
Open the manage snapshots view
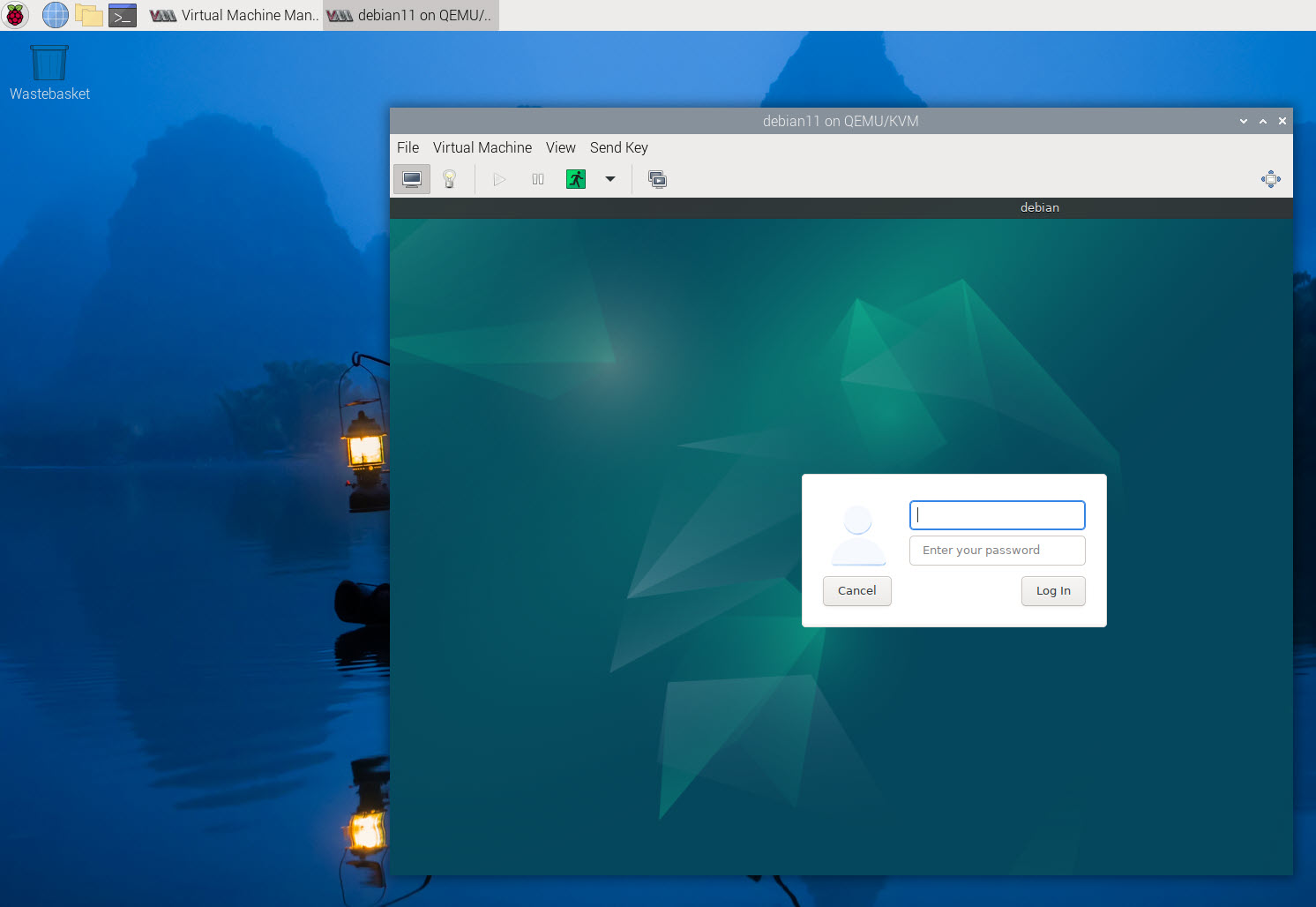click(x=657, y=179)
